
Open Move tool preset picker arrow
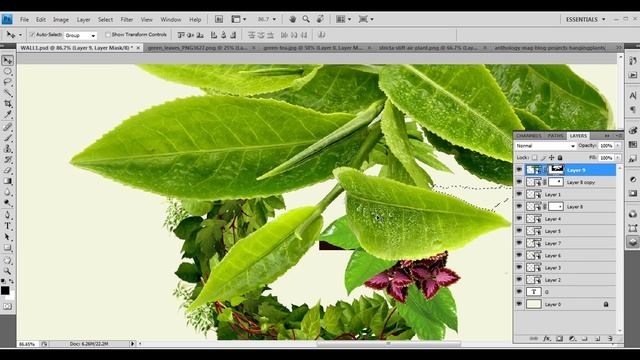(20, 35)
